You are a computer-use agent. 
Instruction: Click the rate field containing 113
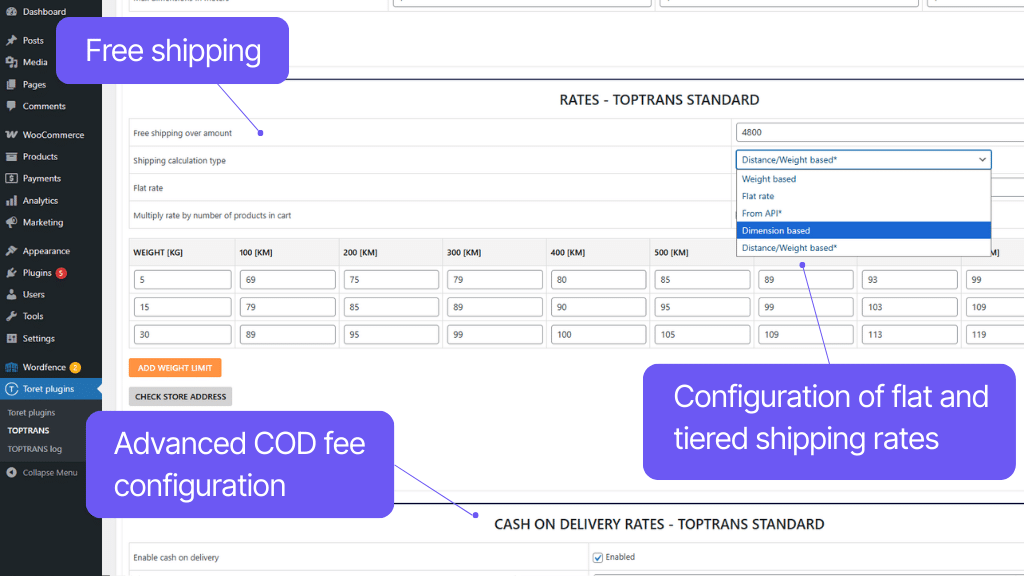[x=910, y=334]
